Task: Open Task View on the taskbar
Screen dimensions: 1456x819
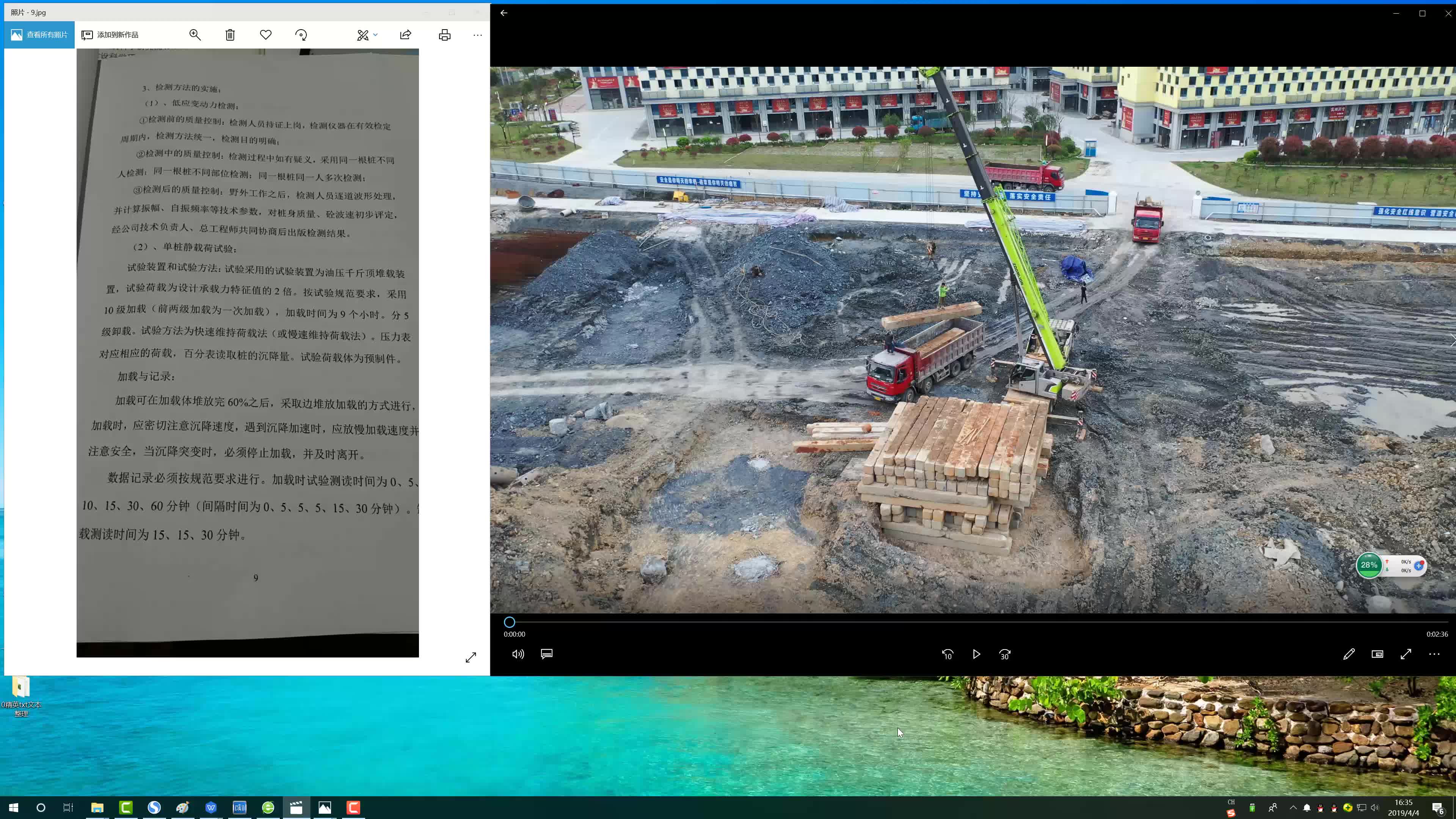Action: click(68, 807)
